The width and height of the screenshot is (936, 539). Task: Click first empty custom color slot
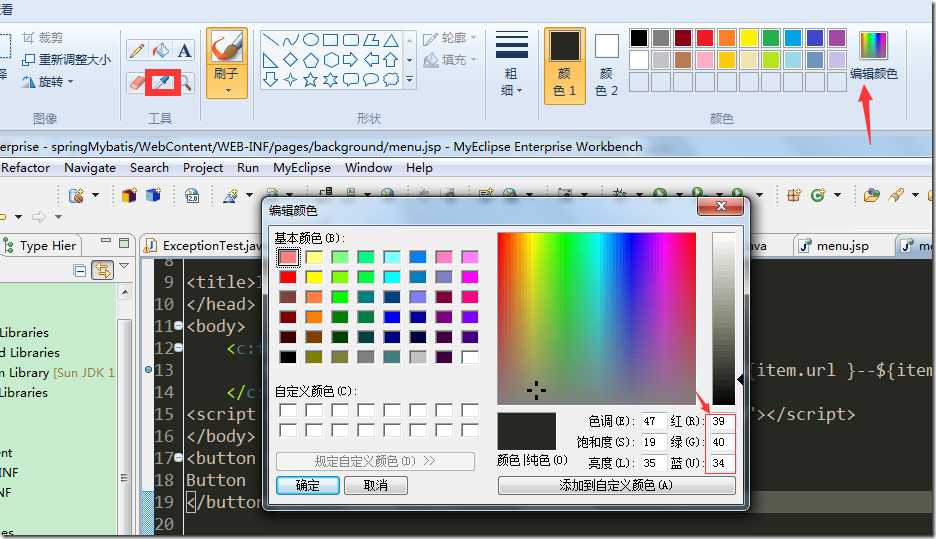pyautogui.click(x=288, y=410)
